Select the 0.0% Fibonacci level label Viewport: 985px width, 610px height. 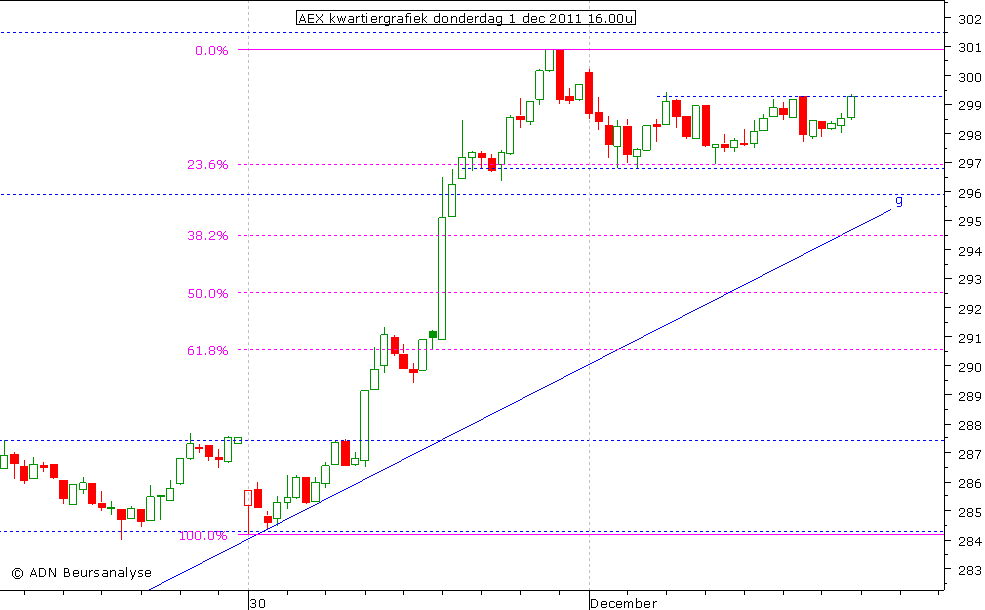point(213,50)
